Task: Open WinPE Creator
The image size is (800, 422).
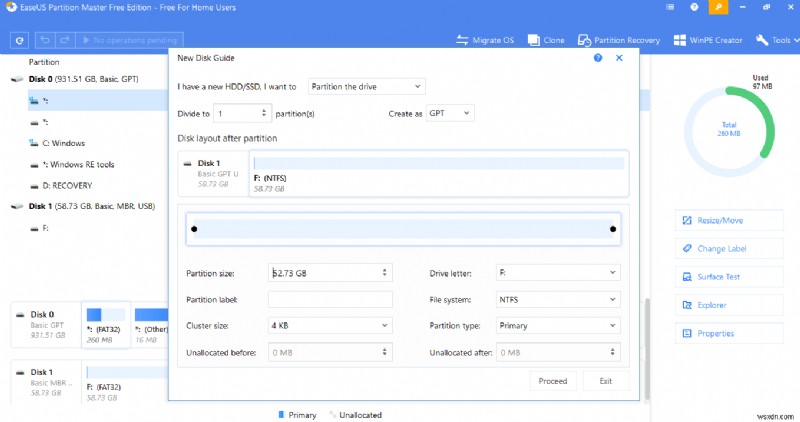Action: click(708, 40)
